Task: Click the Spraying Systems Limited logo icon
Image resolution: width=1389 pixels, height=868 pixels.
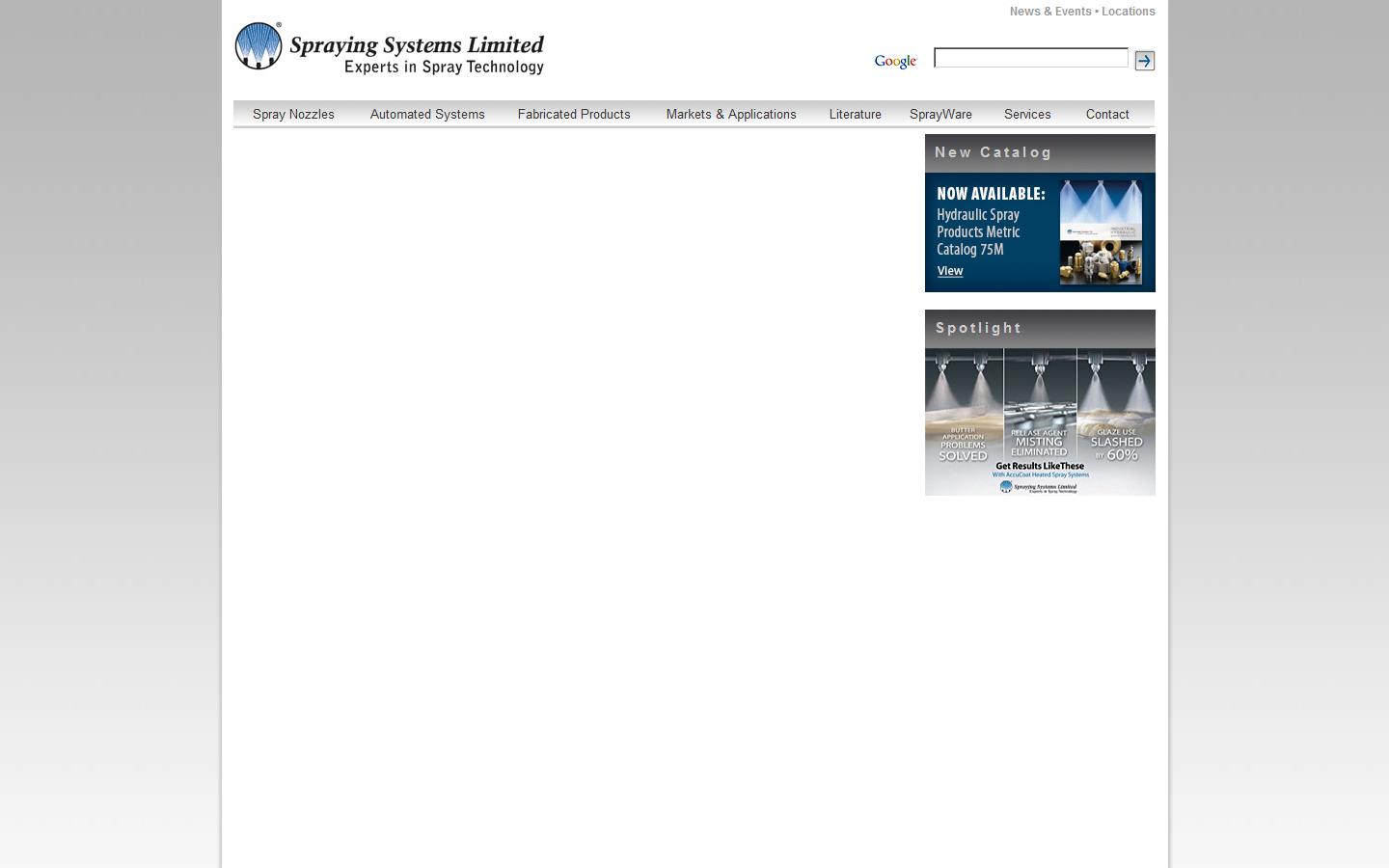Action: pyautogui.click(x=257, y=44)
